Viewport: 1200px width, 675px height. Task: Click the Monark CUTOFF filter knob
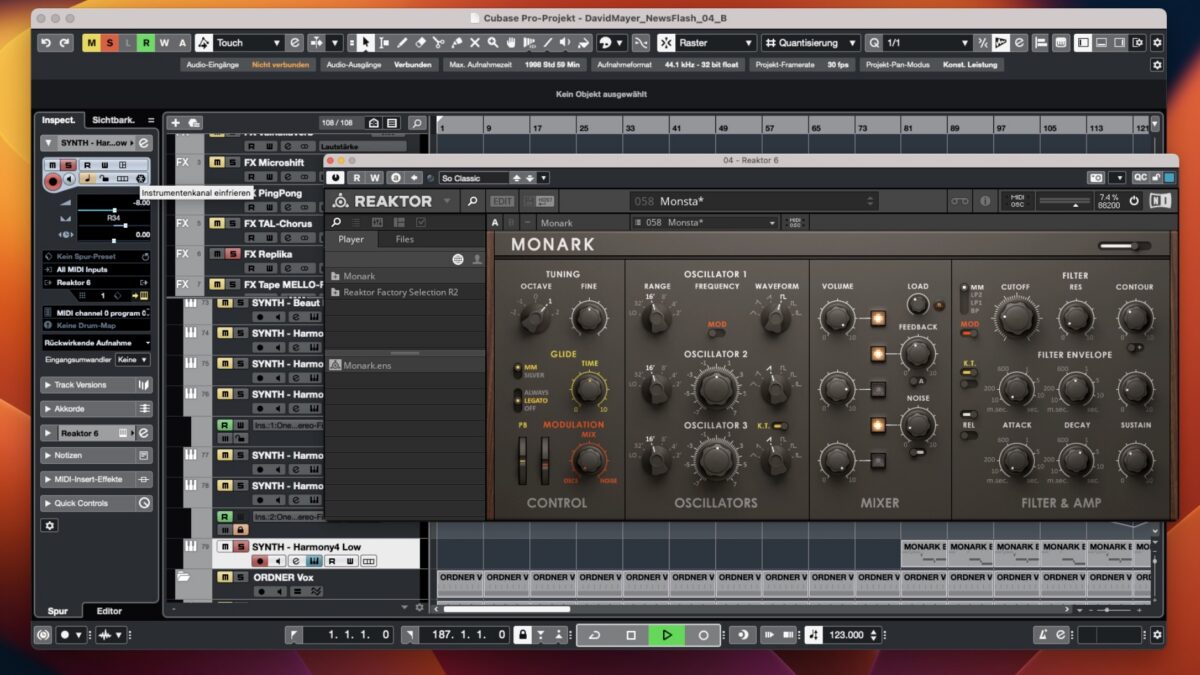1015,313
